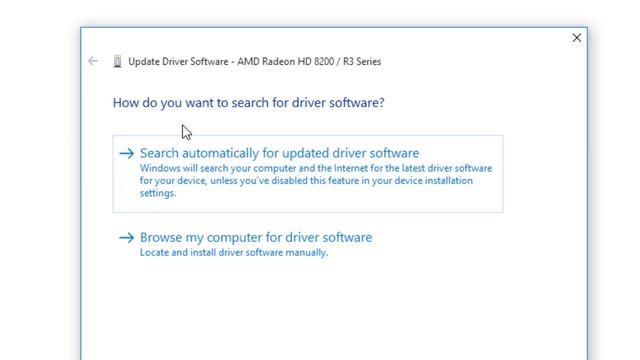This screenshot has width=640, height=360.
Task: Click the 'How do you want to search' heading
Action: point(249,103)
